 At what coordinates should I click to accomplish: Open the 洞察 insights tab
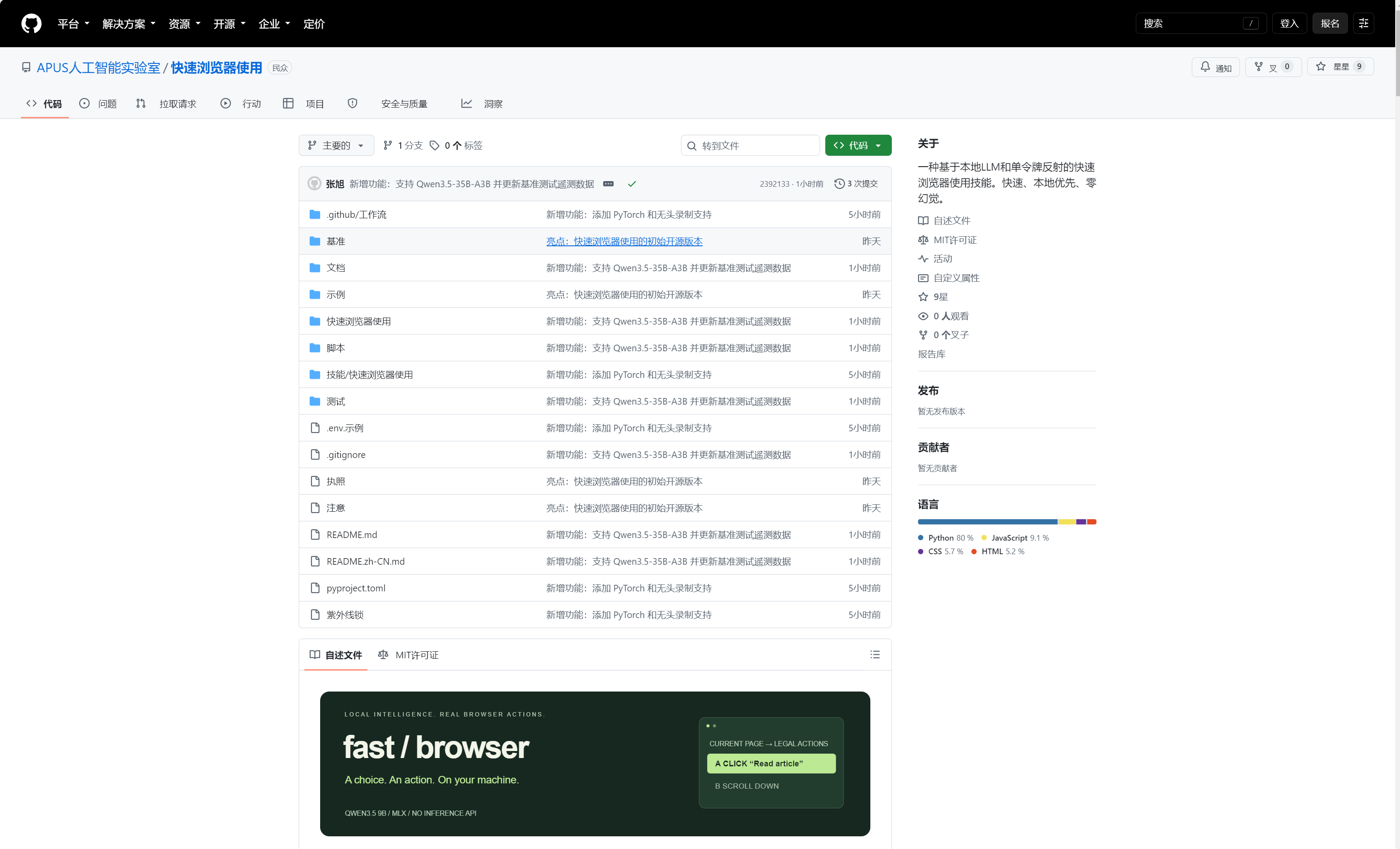482,103
